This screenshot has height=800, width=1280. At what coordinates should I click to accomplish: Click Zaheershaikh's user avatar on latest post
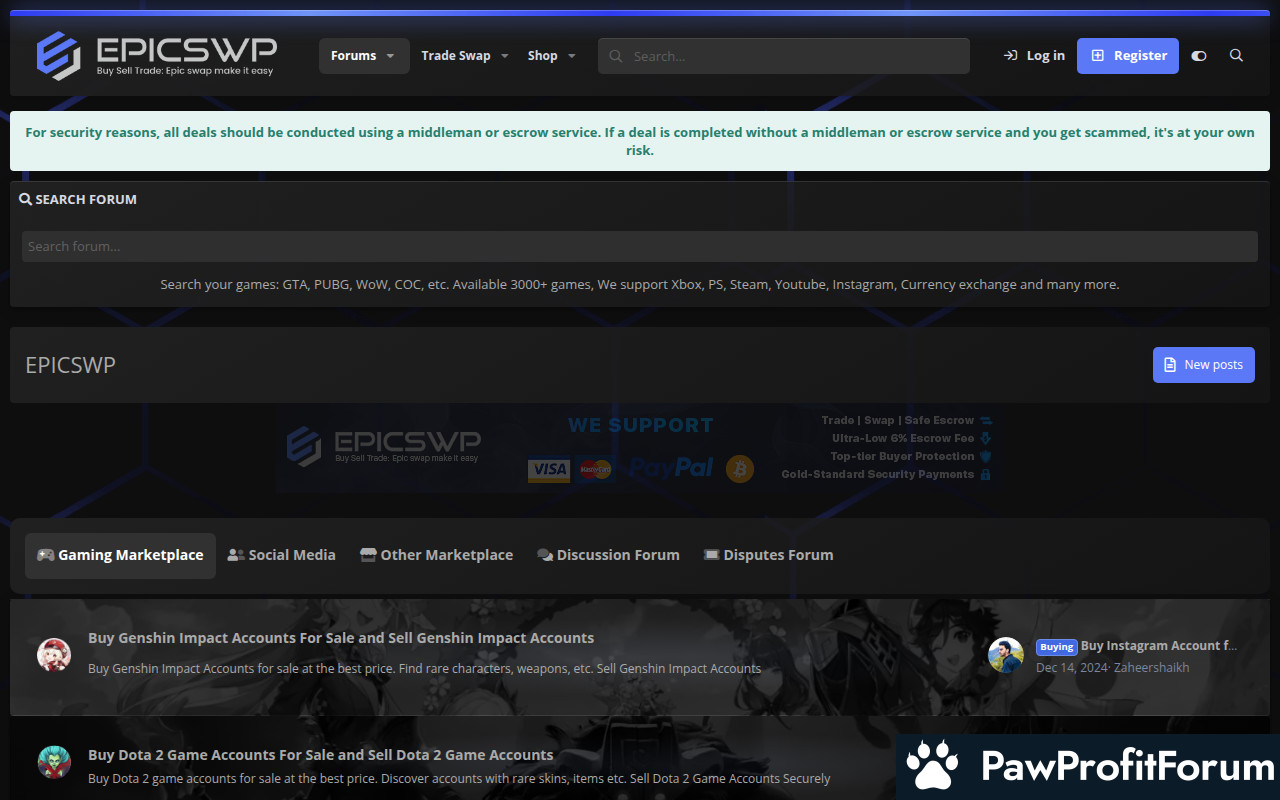pos(1005,655)
